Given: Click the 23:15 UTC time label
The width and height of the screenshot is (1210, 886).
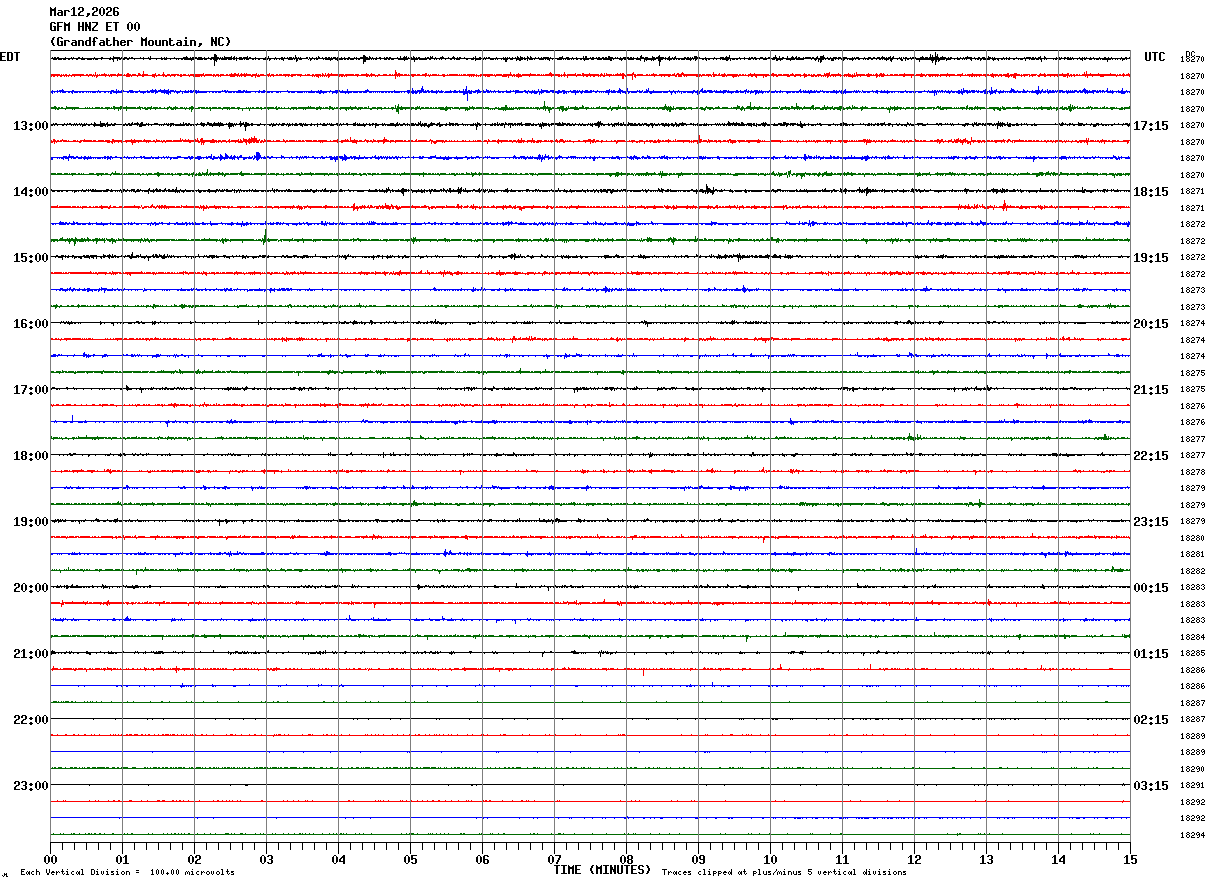Looking at the screenshot, I should point(1150,522).
